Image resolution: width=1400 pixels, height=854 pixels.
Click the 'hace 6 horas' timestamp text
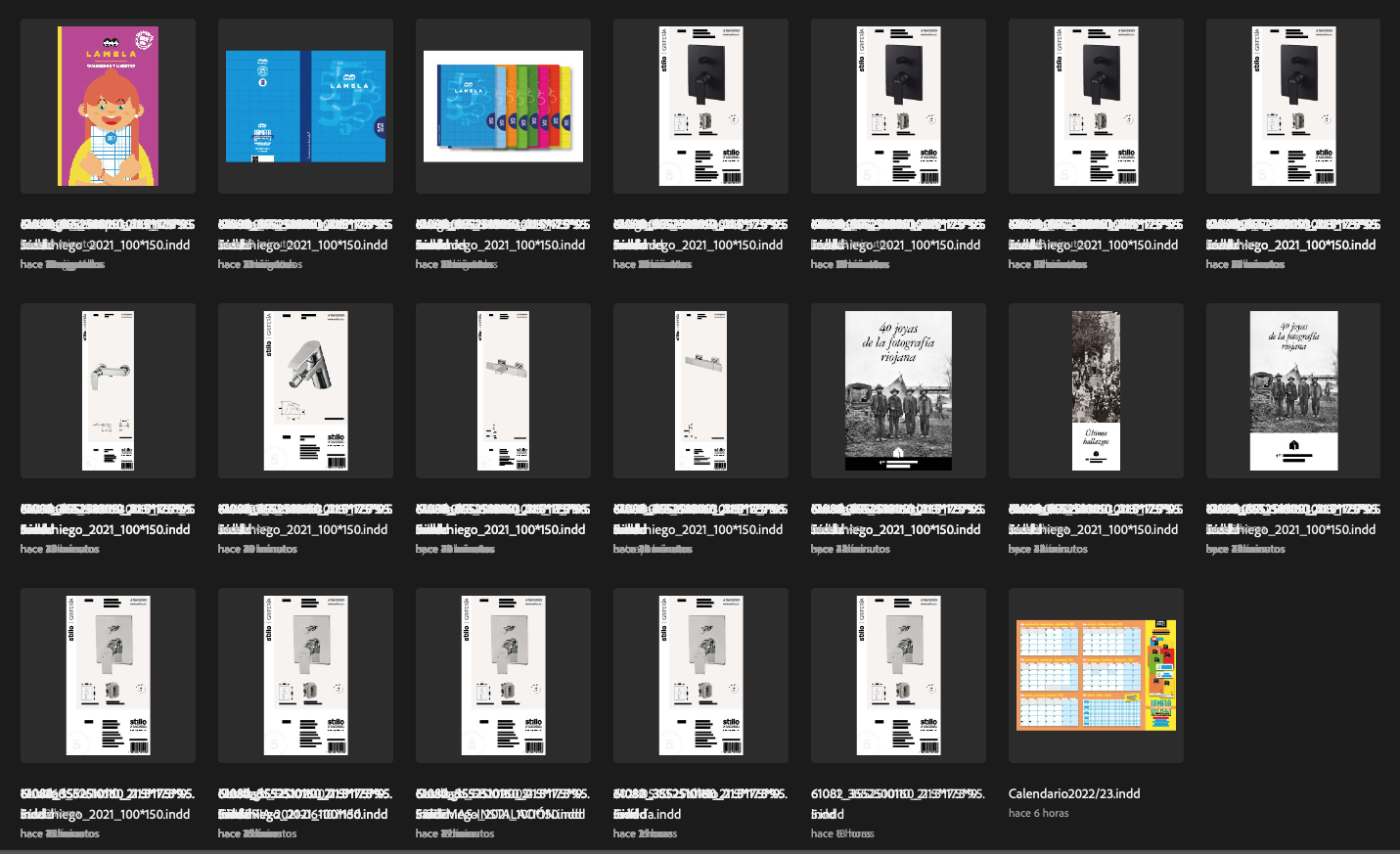tap(1038, 813)
